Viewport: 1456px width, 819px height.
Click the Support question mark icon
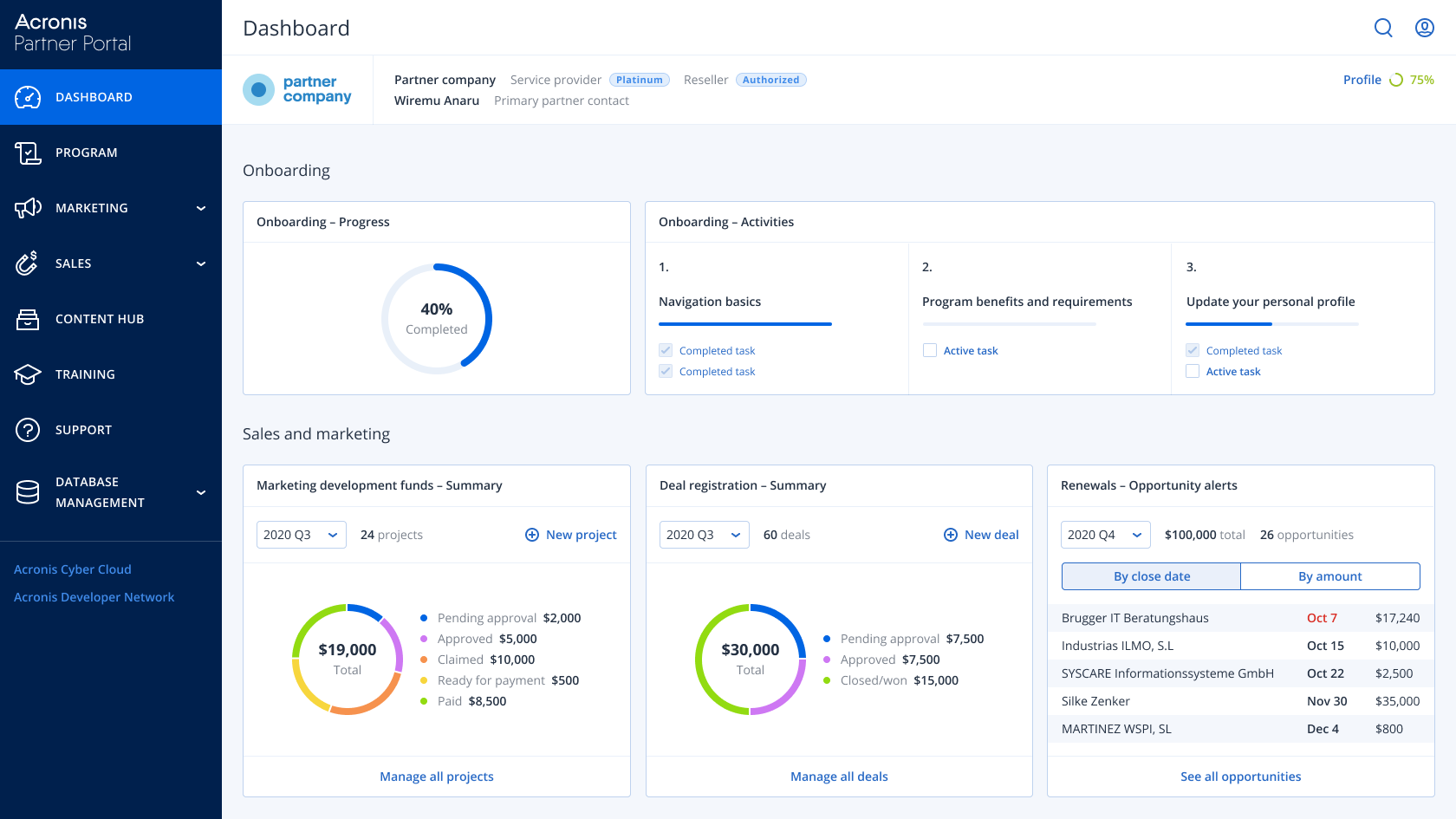pyautogui.click(x=28, y=430)
